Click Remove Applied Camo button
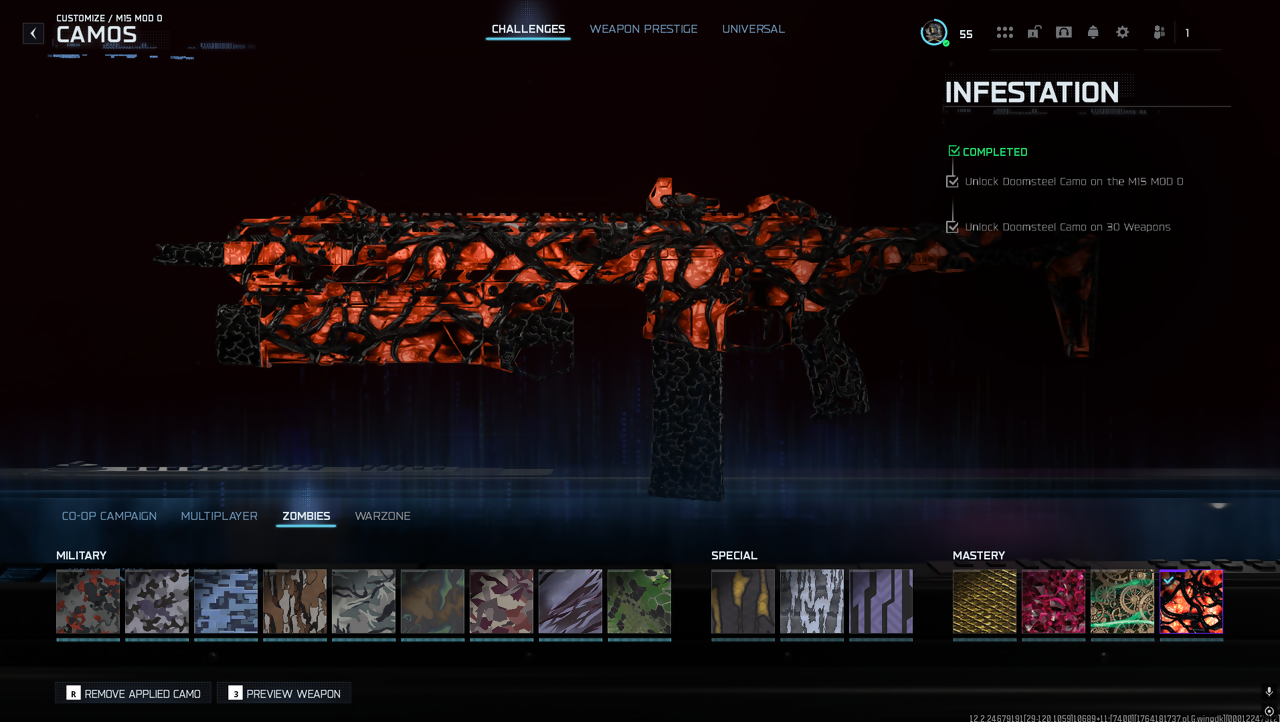This screenshot has width=1280, height=722. 133,693
